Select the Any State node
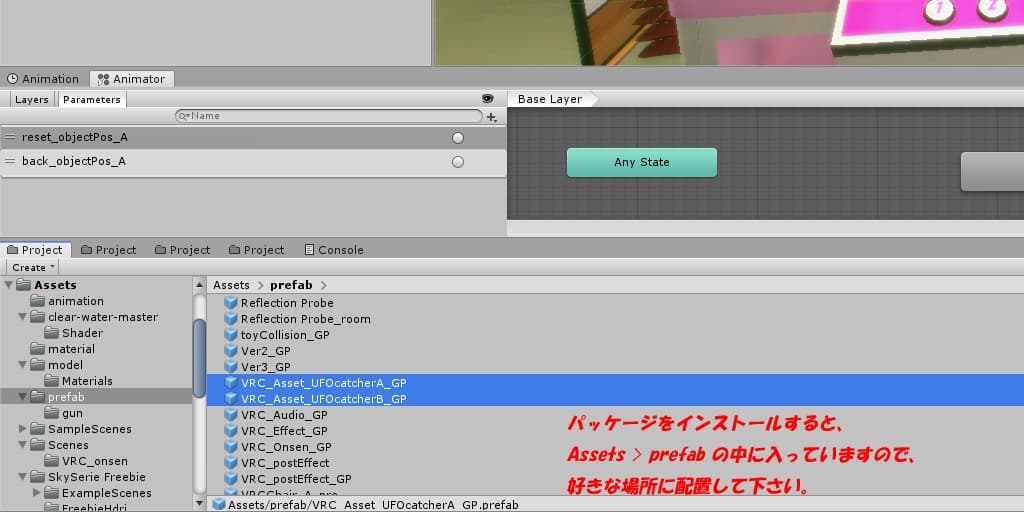The image size is (1024, 512). (641, 163)
